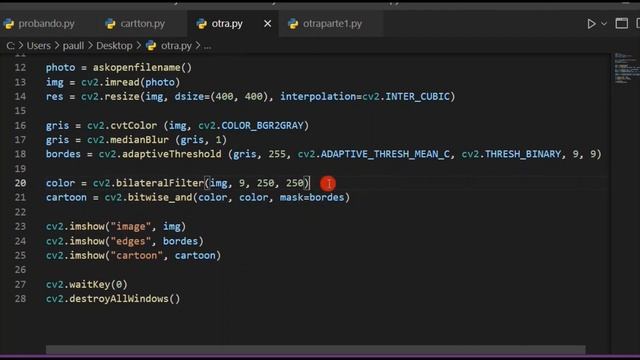Click cv2.imread(photo) on line 13
640x360 pixels.
pos(130,82)
